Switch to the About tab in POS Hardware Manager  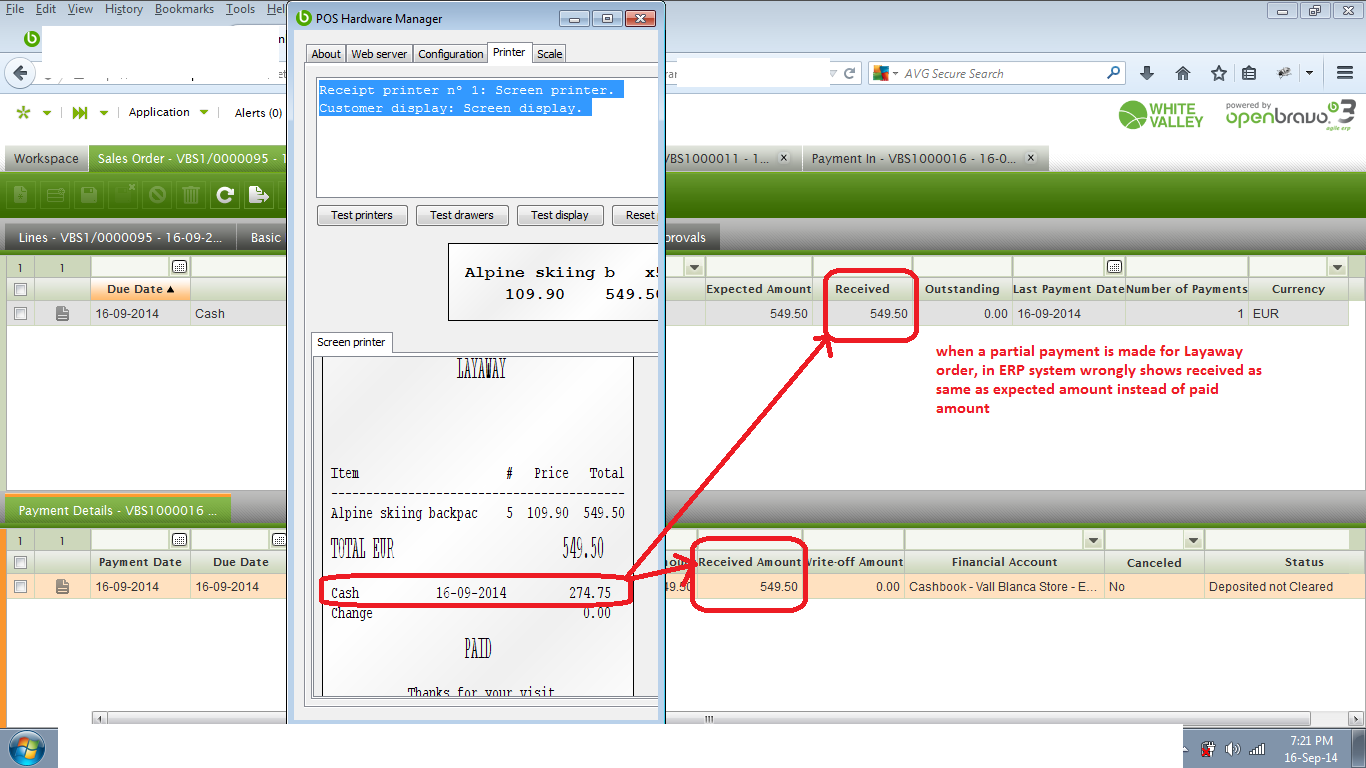pyautogui.click(x=326, y=54)
